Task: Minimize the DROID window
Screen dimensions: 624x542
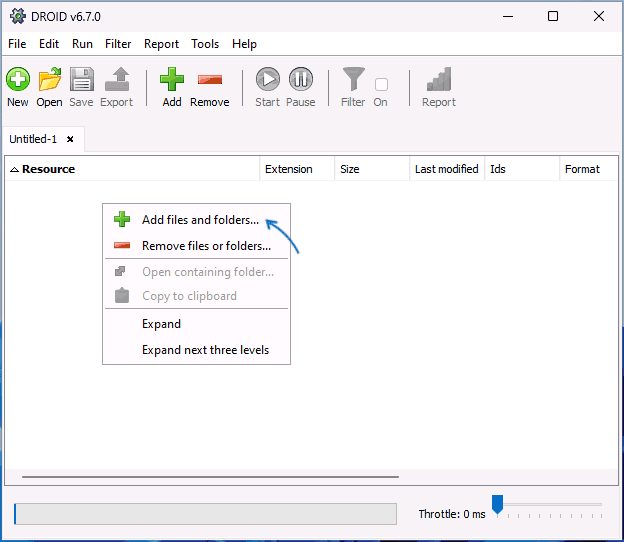Action: pyautogui.click(x=508, y=16)
